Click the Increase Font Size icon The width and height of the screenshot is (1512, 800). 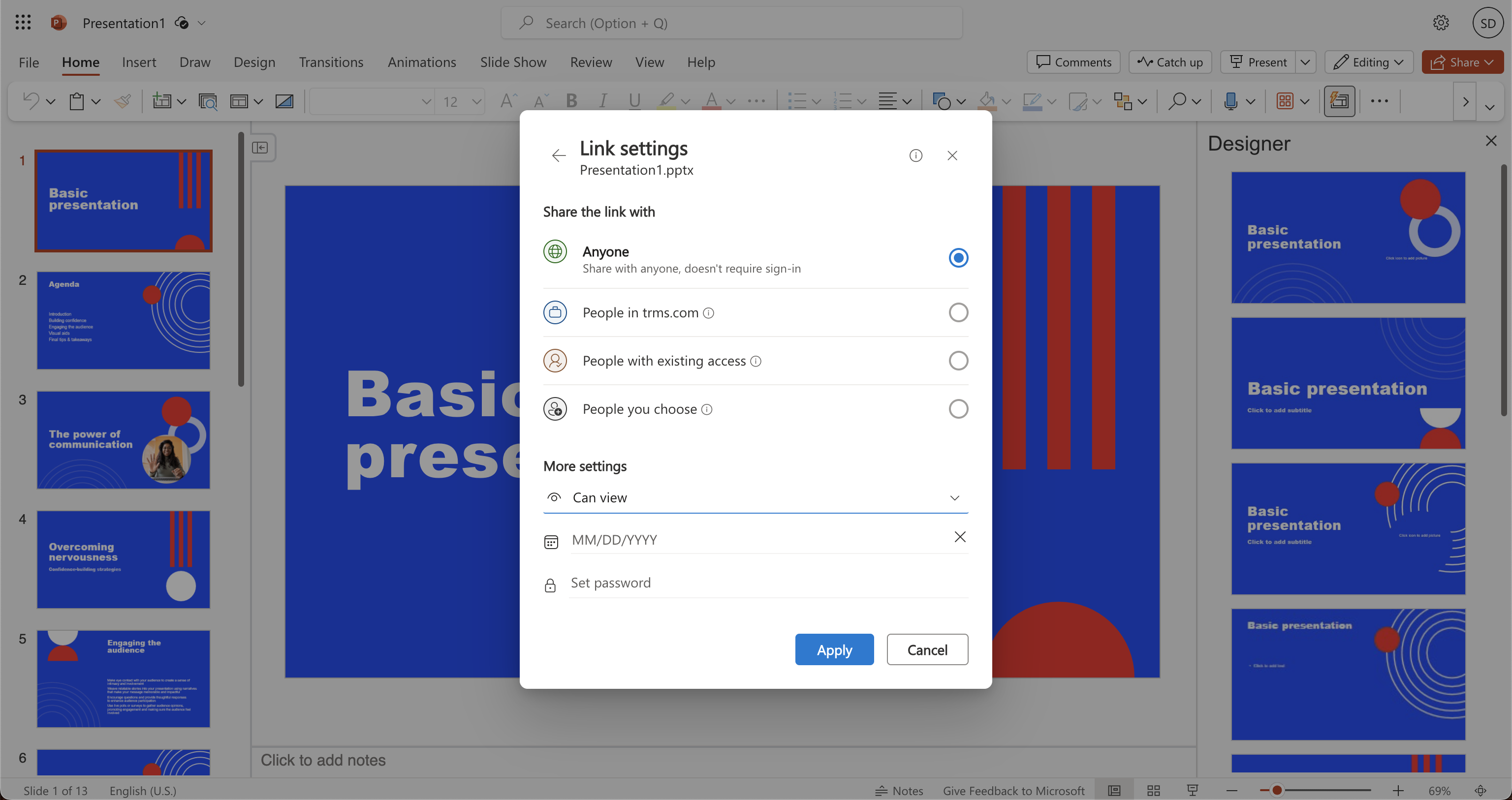(508, 101)
